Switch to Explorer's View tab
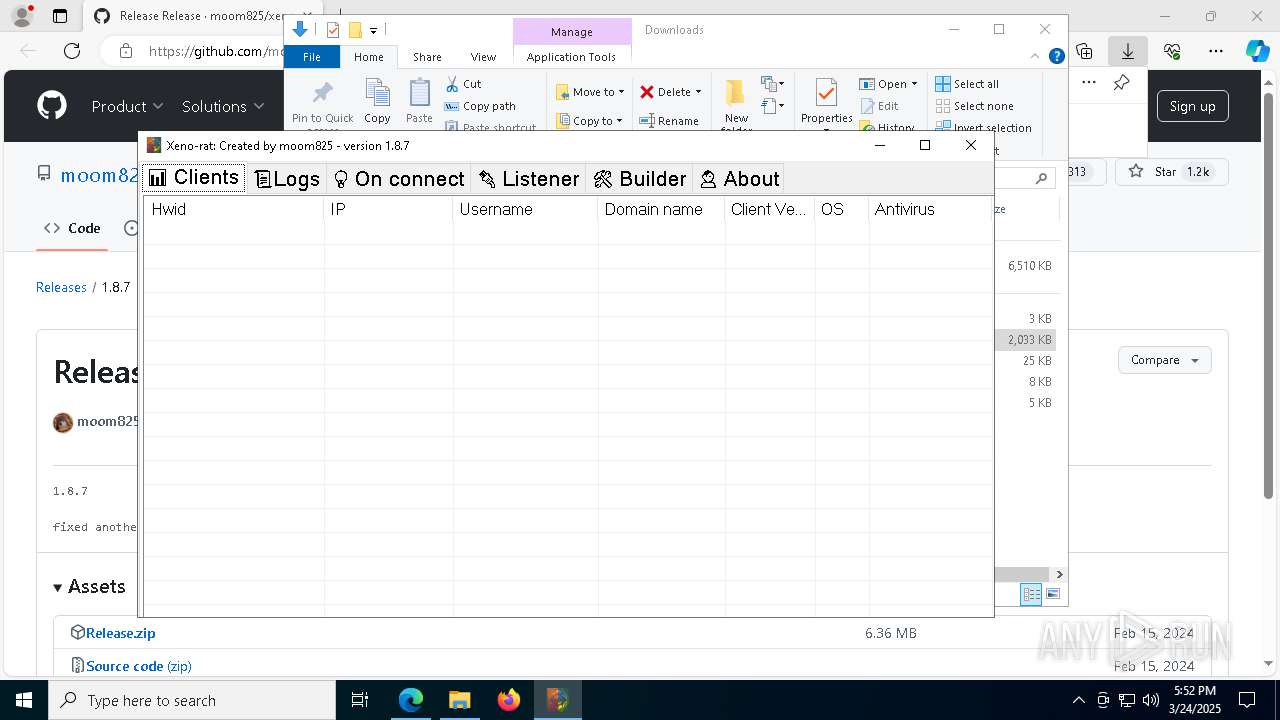This screenshot has width=1280, height=720. click(483, 57)
